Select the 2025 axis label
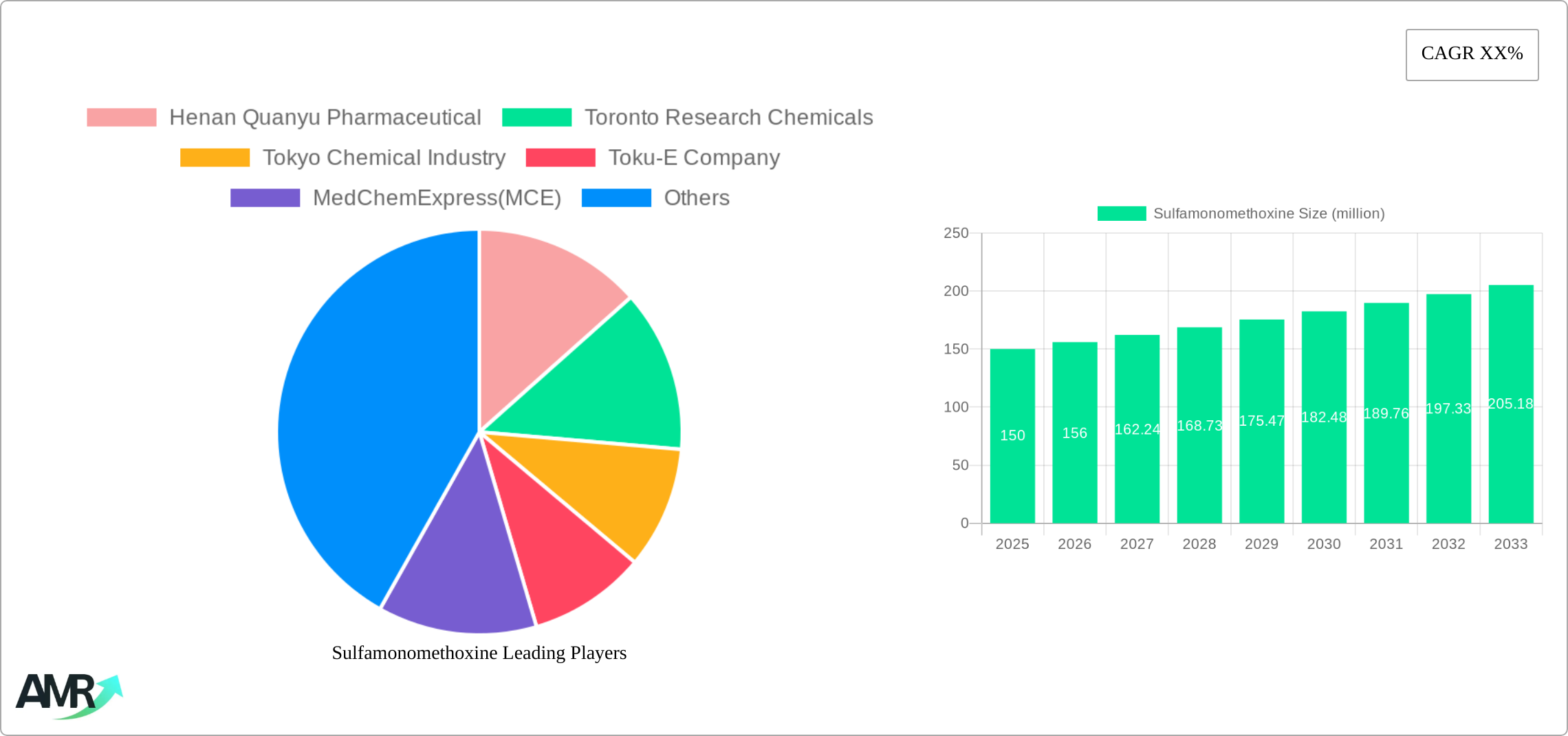 click(1012, 543)
